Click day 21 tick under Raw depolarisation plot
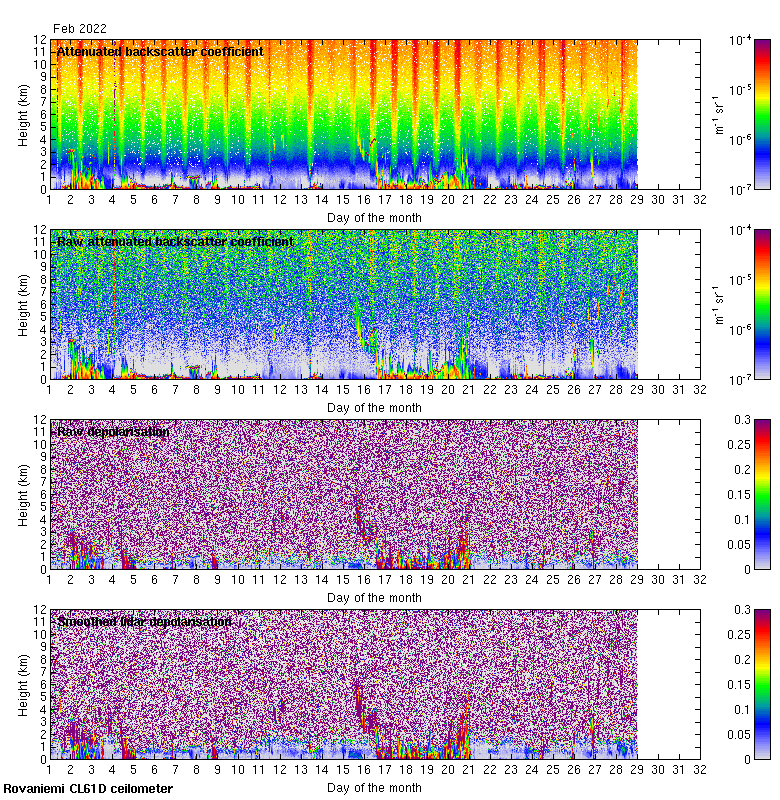780x800 pixels. [x=469, y=580]
